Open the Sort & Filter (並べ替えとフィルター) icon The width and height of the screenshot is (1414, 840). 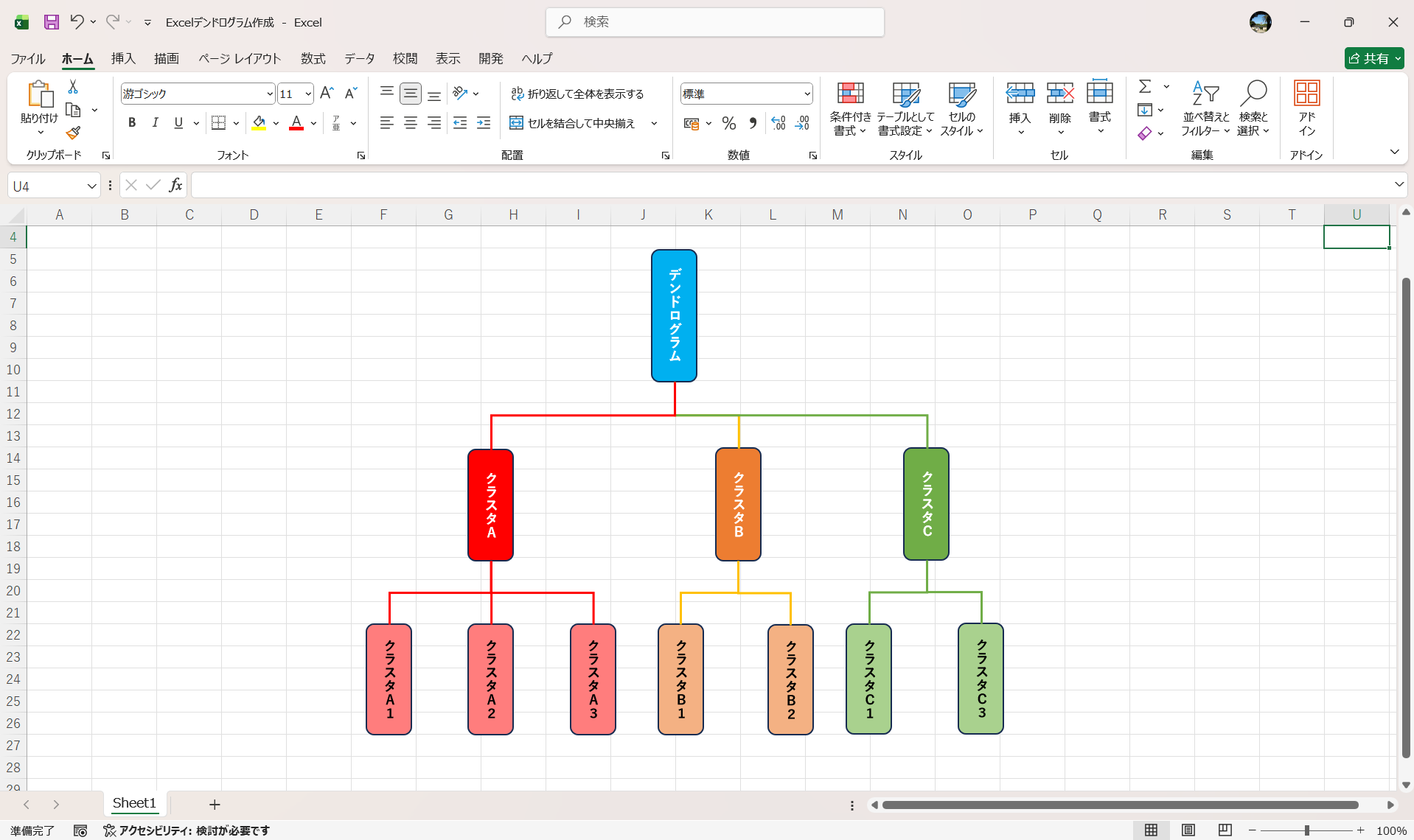click(1205, 109)
